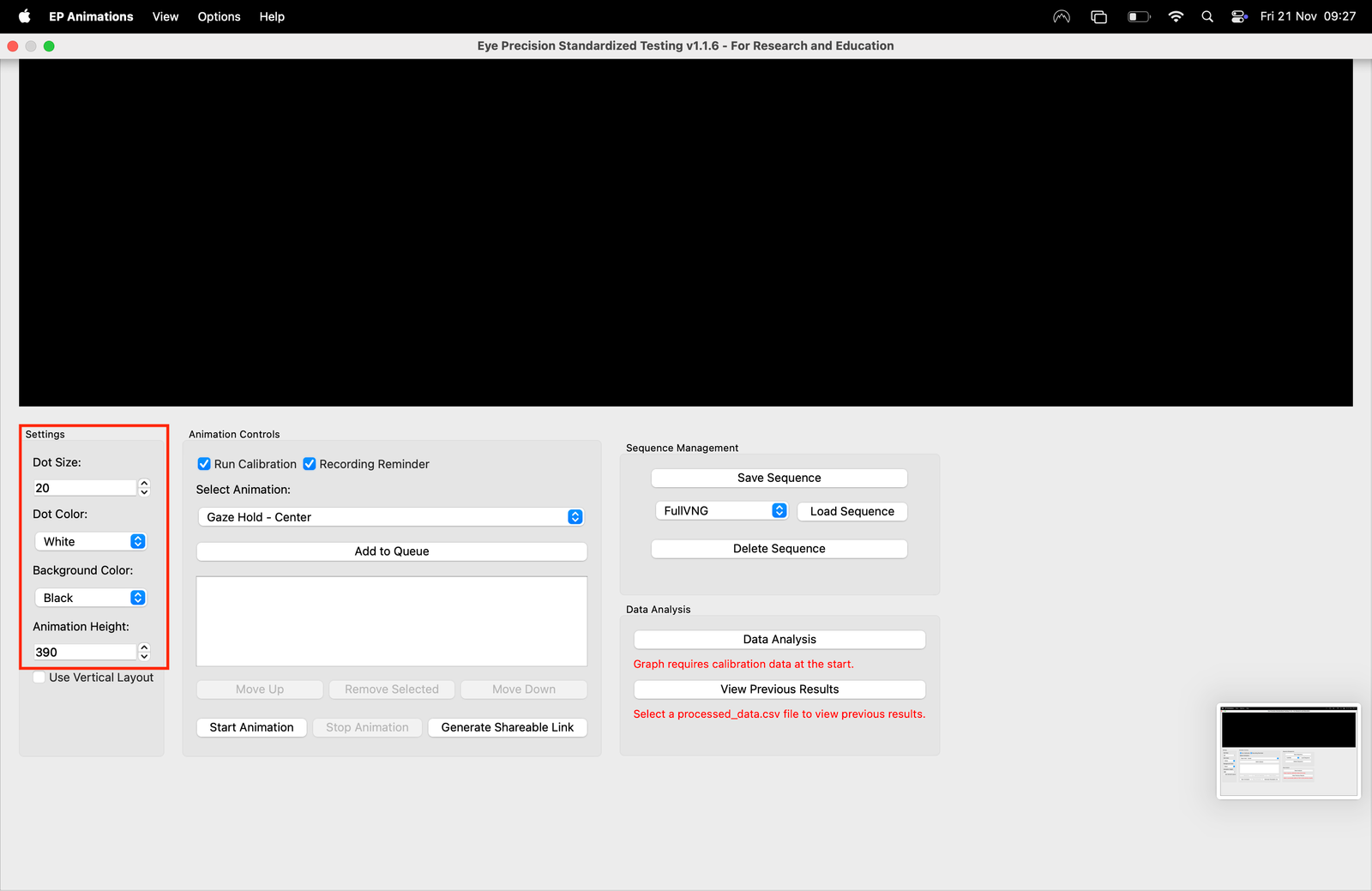Change Background Color using its dropdown

137,597
